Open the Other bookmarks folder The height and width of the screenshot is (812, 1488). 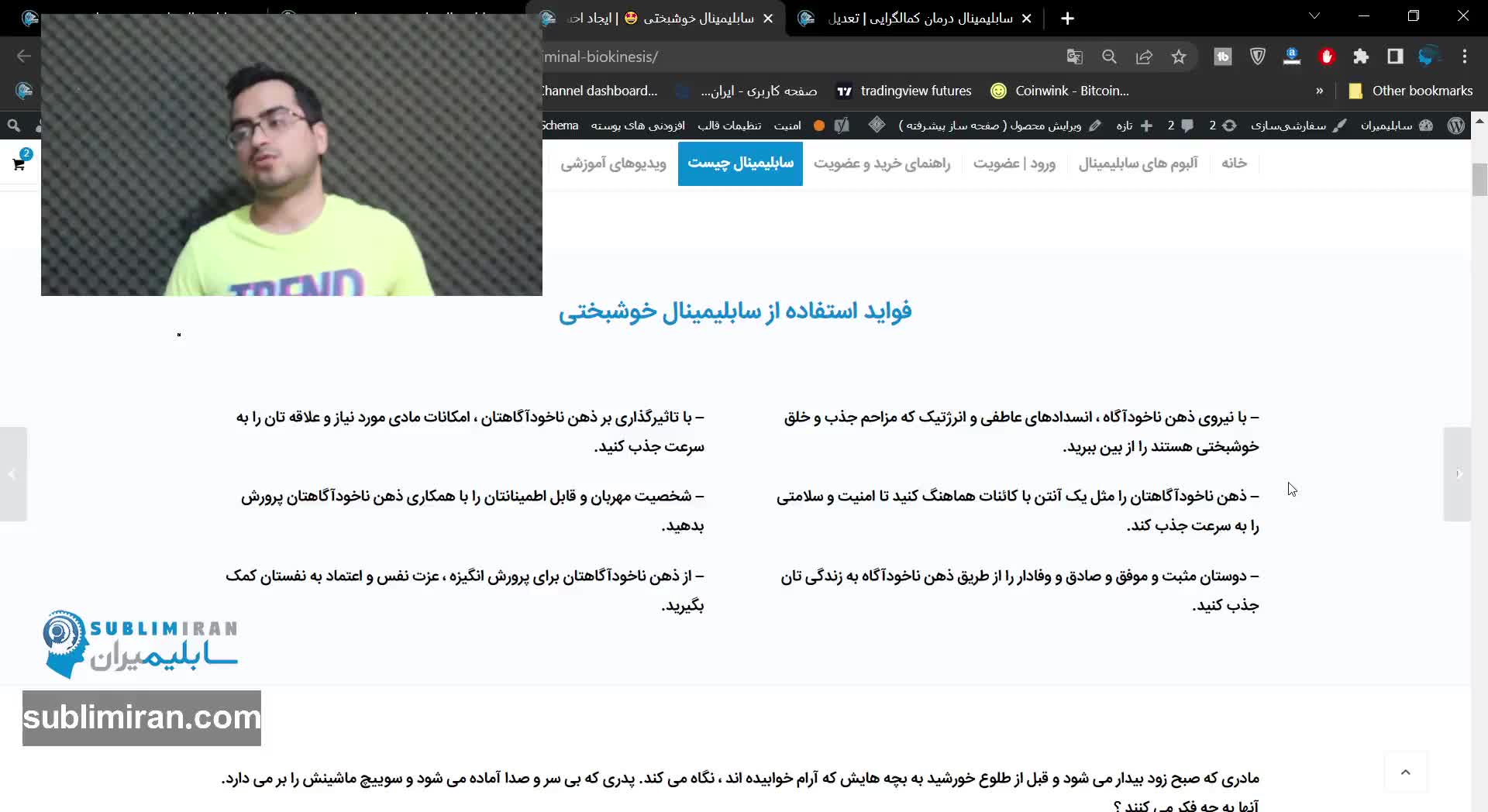click(1410, 91)
